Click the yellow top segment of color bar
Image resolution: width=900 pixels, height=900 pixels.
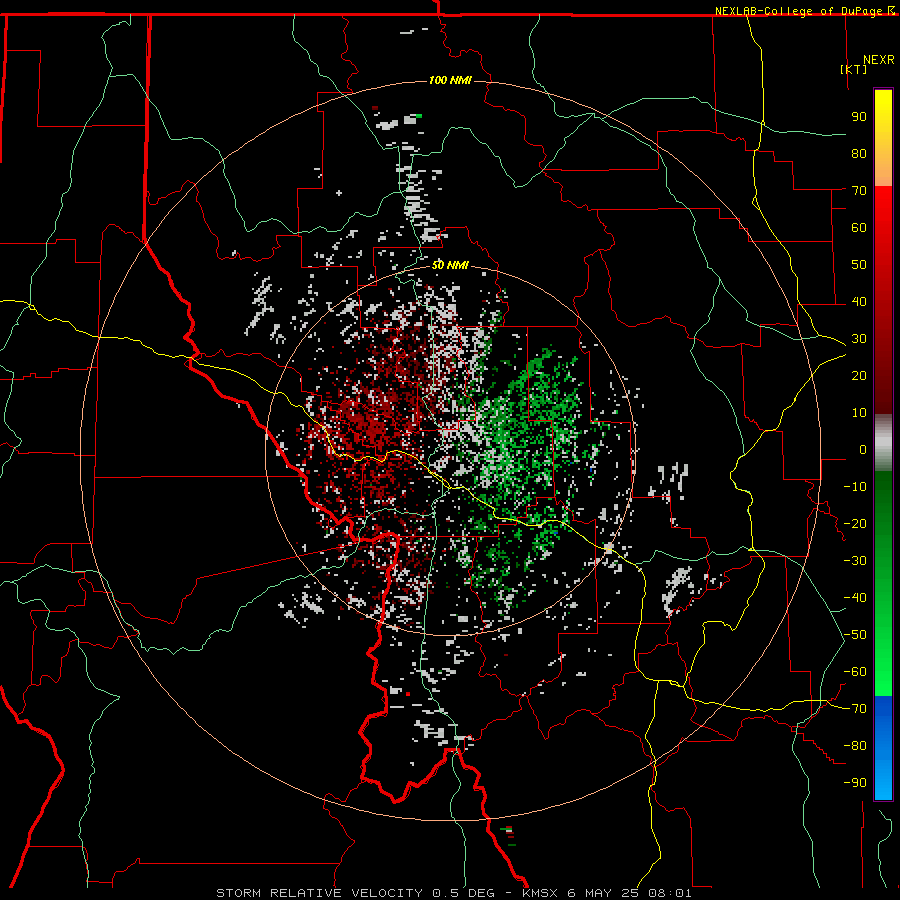point(883,138)
